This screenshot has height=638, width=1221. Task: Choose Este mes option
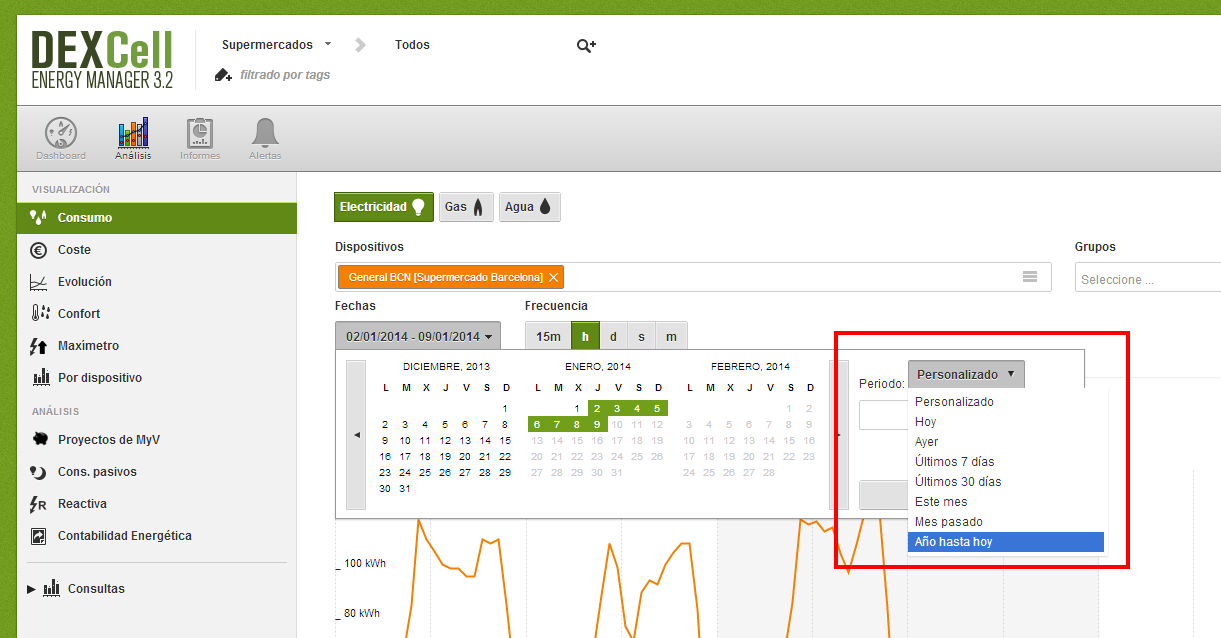click(x=1007, y=502)
